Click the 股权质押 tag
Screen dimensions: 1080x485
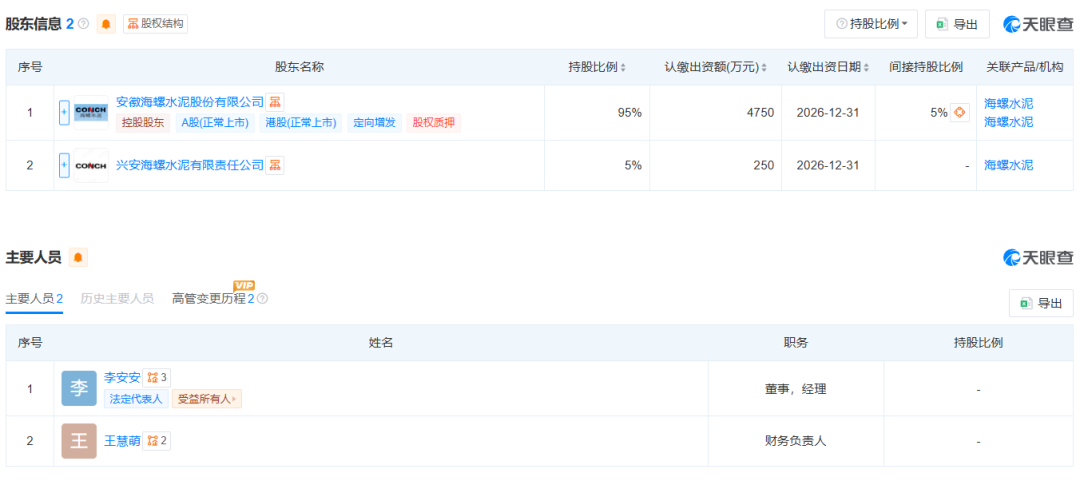coord(433,123)
